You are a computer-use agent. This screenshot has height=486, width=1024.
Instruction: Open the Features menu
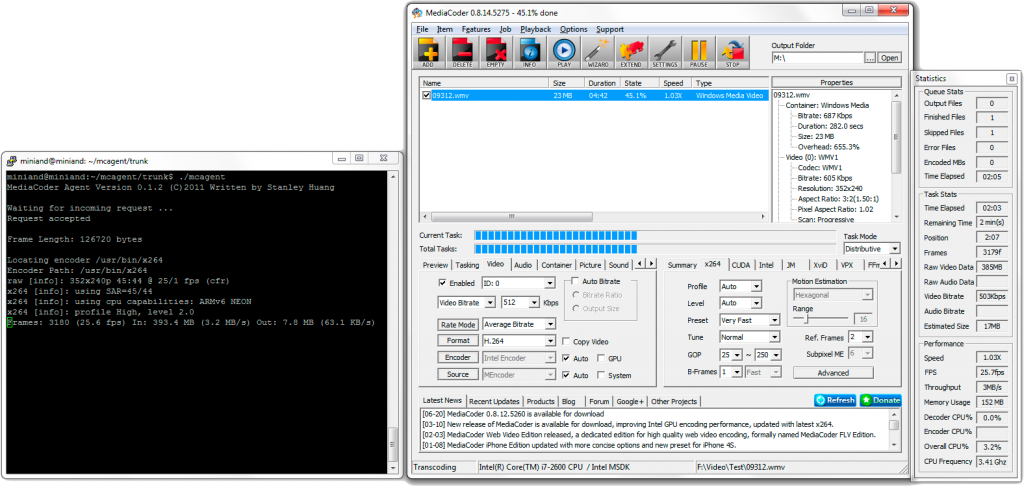476,29
